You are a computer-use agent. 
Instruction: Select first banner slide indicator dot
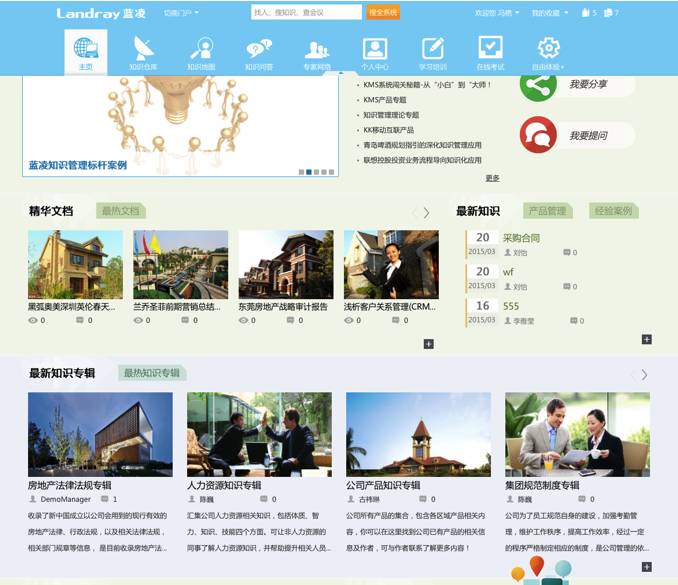[x=301, y=172]
